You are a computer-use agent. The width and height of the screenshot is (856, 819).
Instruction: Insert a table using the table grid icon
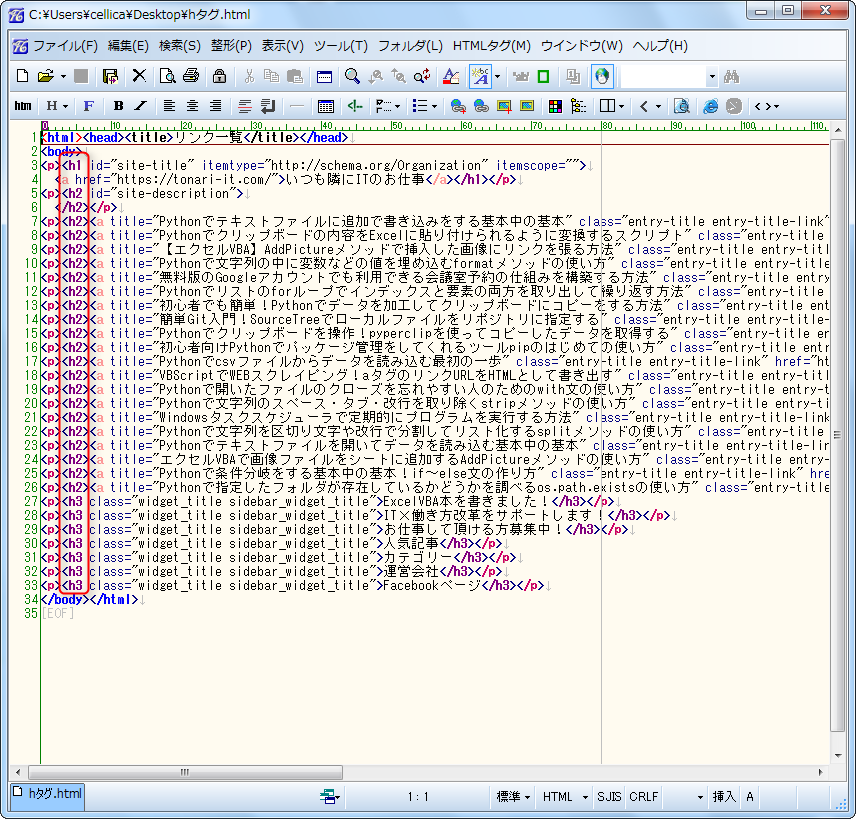(x=328, y=106)
